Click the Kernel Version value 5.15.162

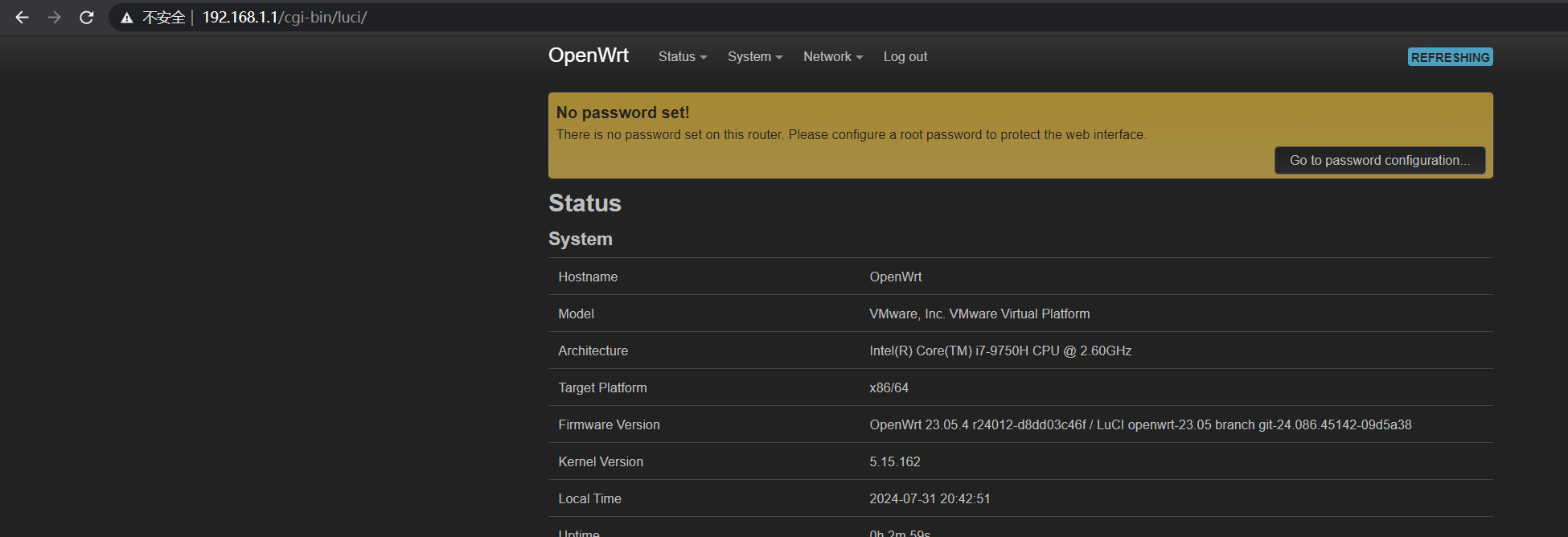tap(894, 461)
